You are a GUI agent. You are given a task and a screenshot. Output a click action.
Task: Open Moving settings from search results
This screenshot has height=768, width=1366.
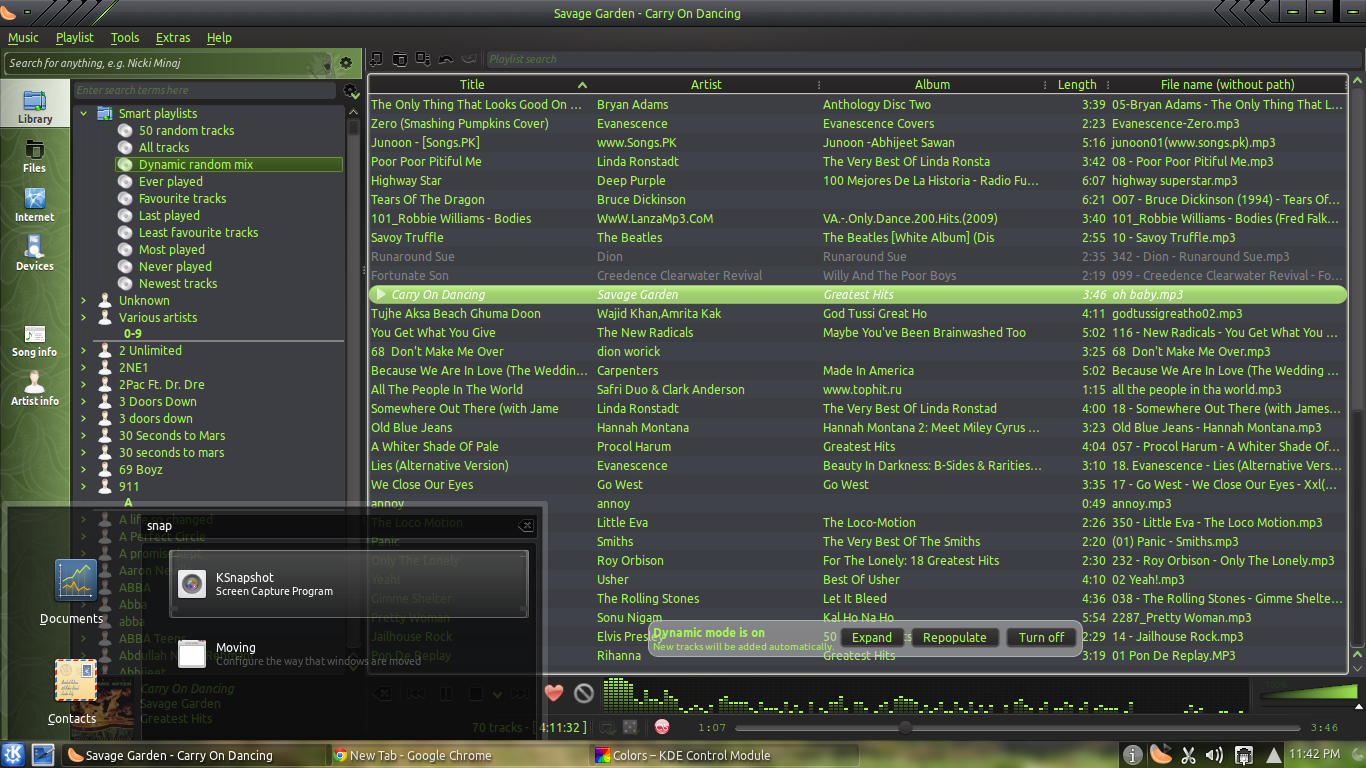point(348,654)
